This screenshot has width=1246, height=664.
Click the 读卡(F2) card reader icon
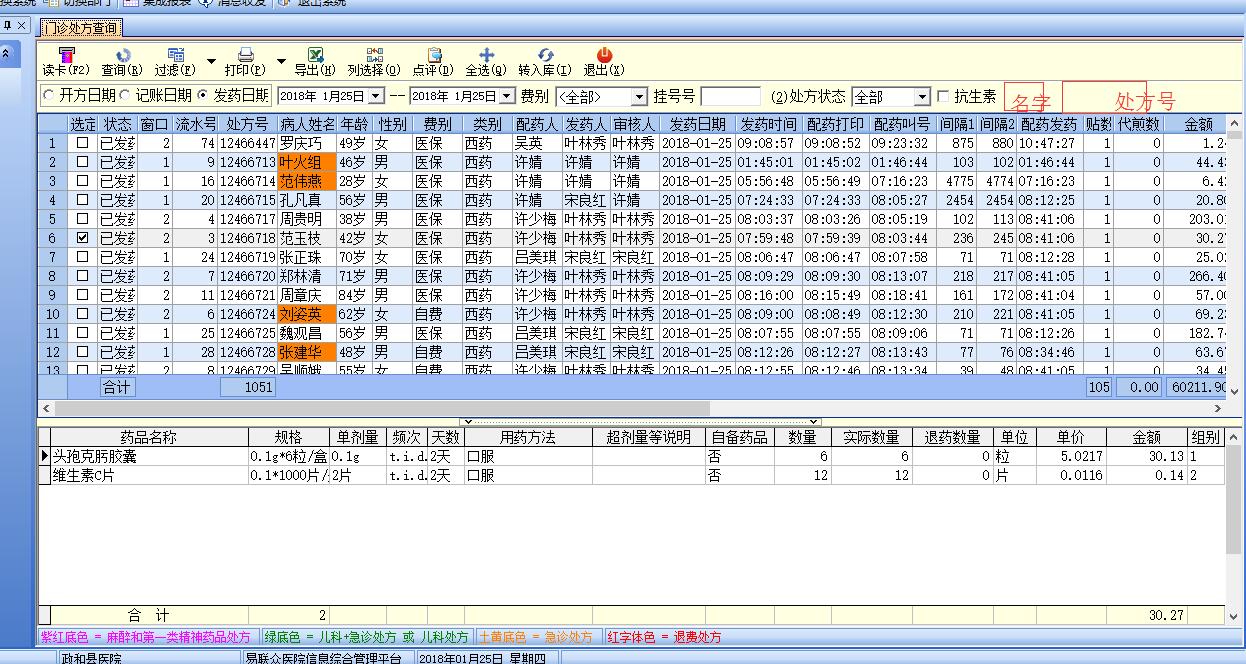pyautogui.click(x=66, y=56)
